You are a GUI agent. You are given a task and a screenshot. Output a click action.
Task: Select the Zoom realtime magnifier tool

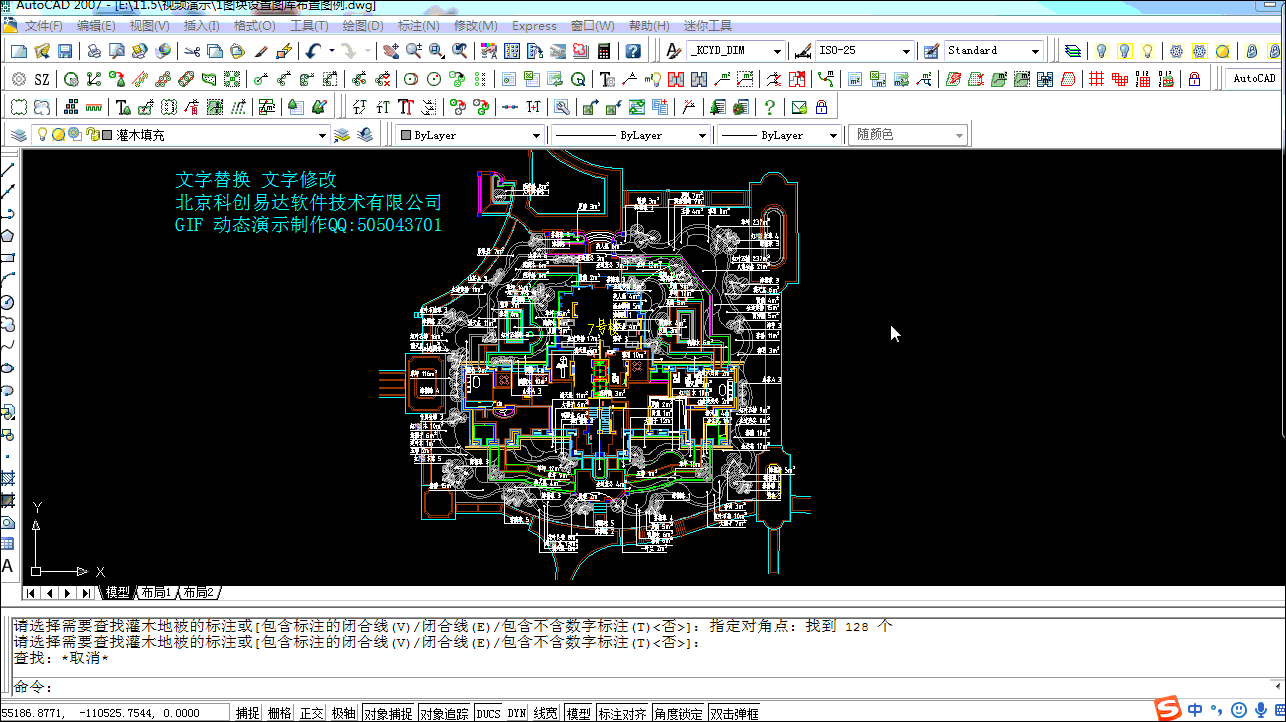[x=414, y=51]
